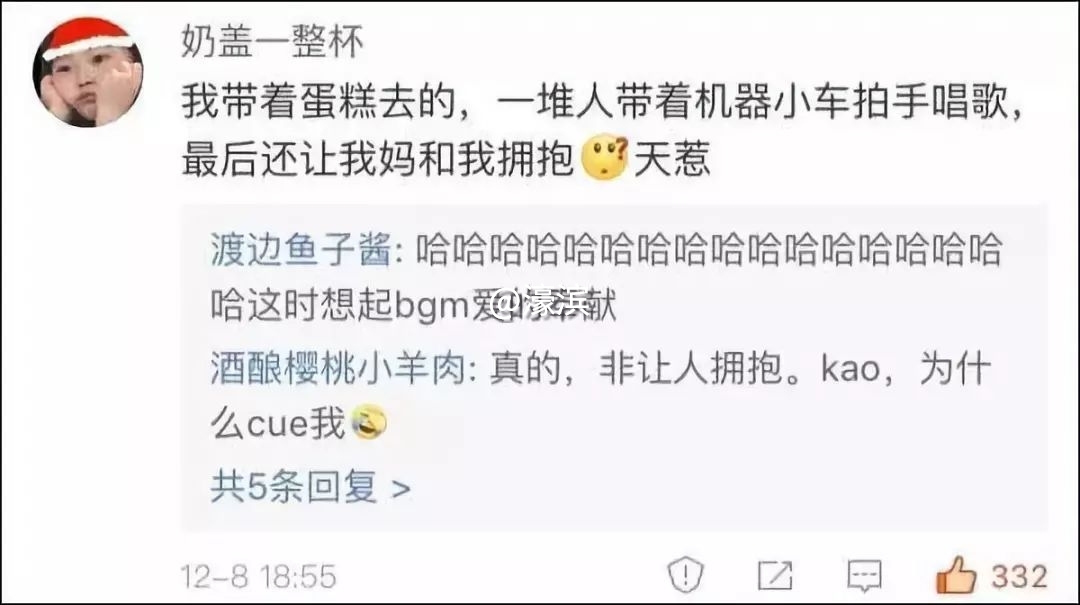Tap the thinking-face emoji in the comment
Image resolution: width=1080 pixels, height=605 pixels.
pos(604,158)
